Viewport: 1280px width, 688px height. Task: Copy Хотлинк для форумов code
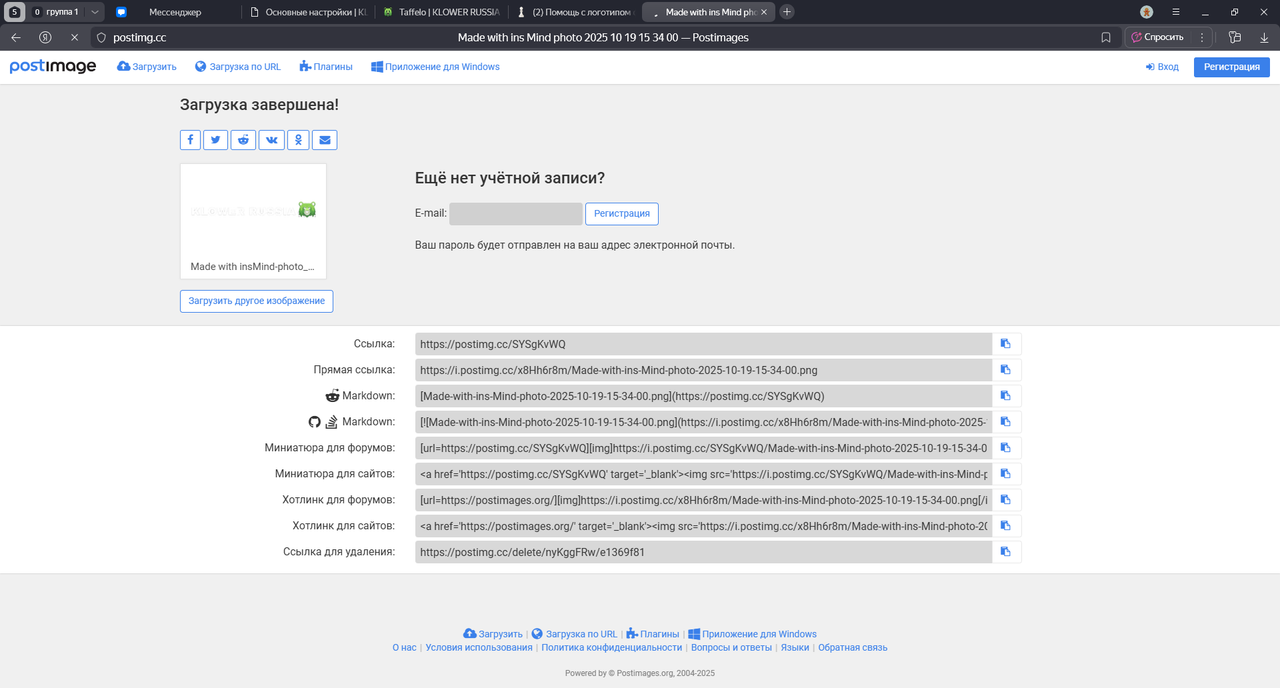(x=1006, y=500)
